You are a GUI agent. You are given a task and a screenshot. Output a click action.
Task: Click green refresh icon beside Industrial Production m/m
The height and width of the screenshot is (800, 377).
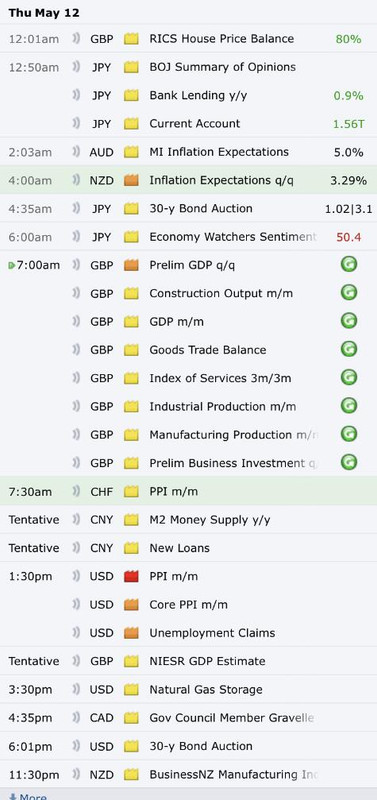pyautogui.click(x=349, y=406)
